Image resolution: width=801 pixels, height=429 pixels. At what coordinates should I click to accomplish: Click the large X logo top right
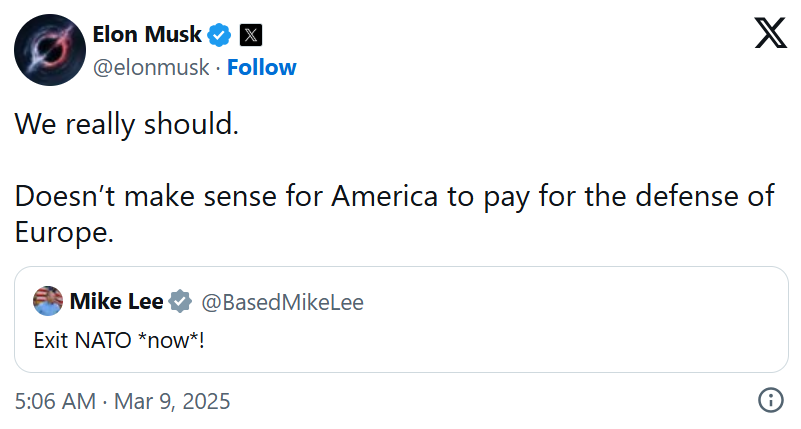[769, 34]
